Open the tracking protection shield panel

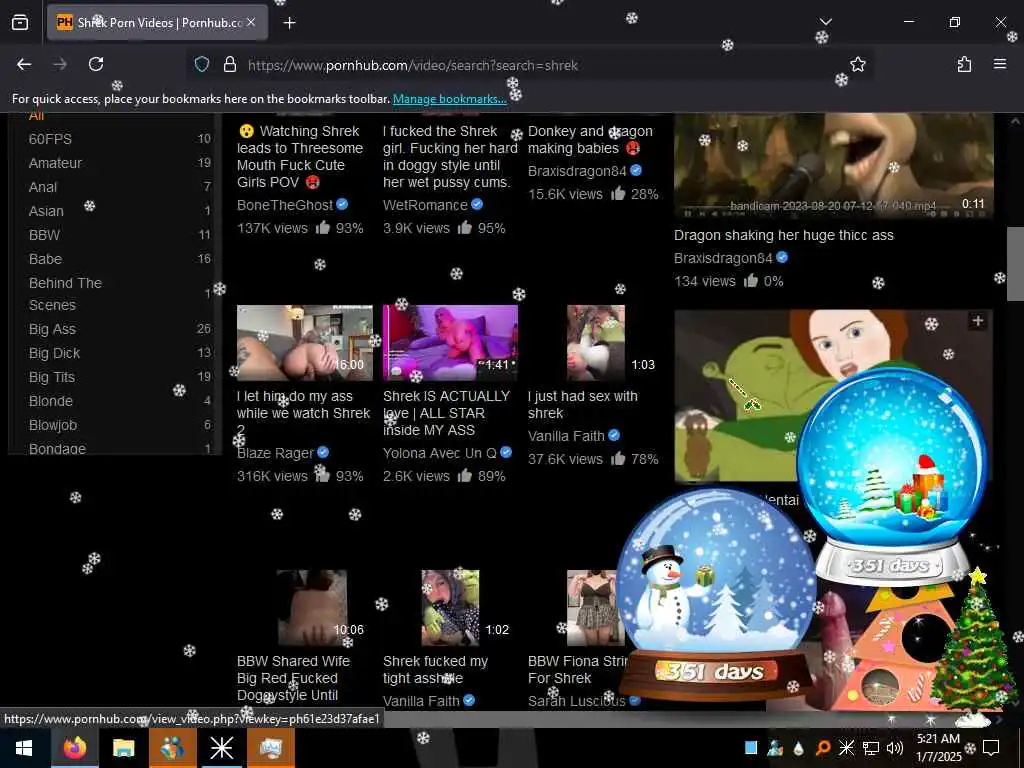tap(202, 65)
